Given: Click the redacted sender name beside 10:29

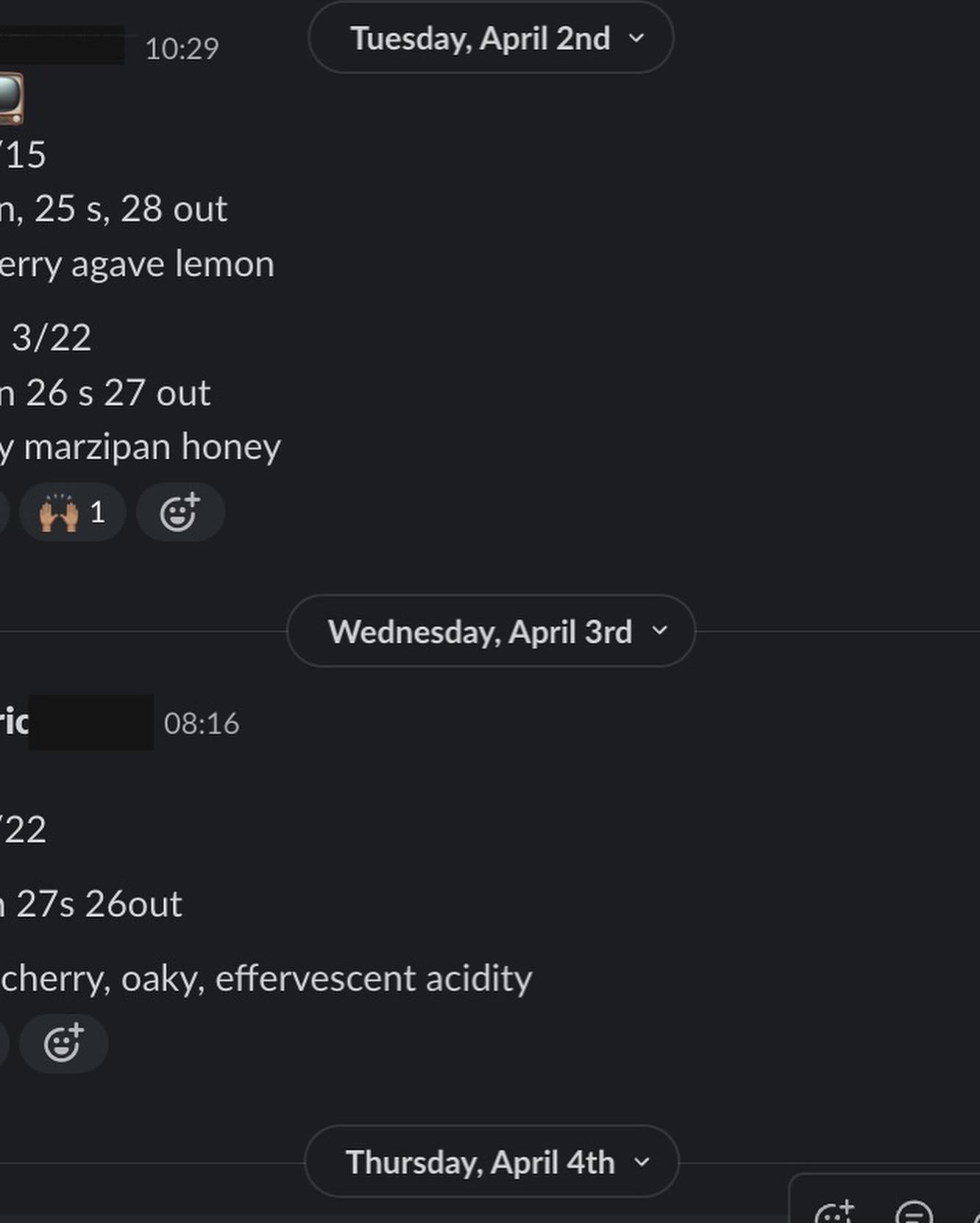Looking at the screenshot, I should [x=62, y=46].
